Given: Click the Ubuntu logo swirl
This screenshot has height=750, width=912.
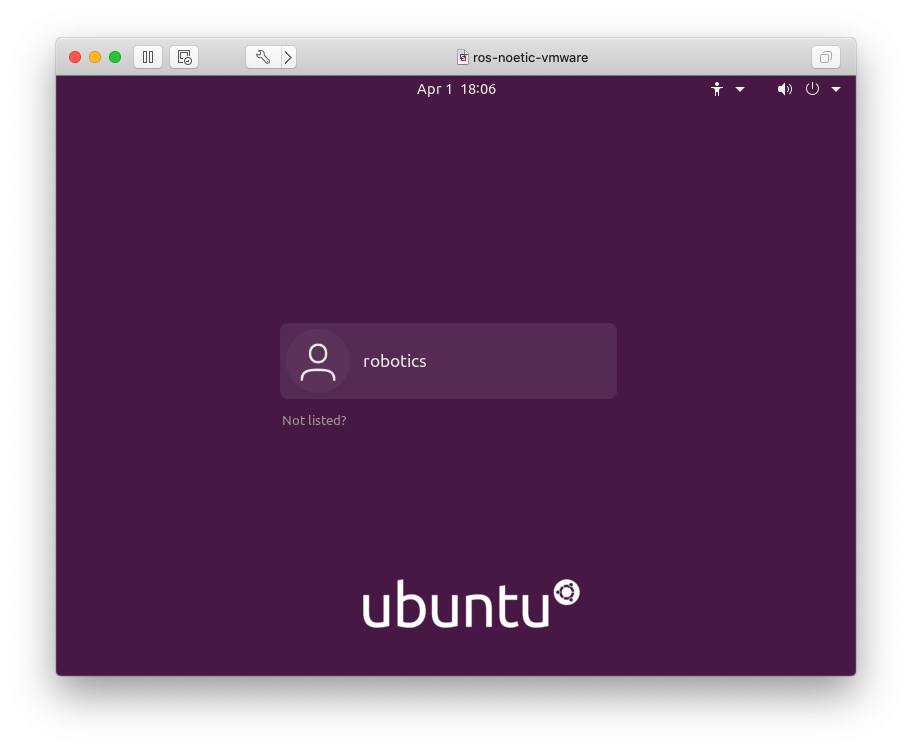Looking at the screenshot, I should [566, 592].
